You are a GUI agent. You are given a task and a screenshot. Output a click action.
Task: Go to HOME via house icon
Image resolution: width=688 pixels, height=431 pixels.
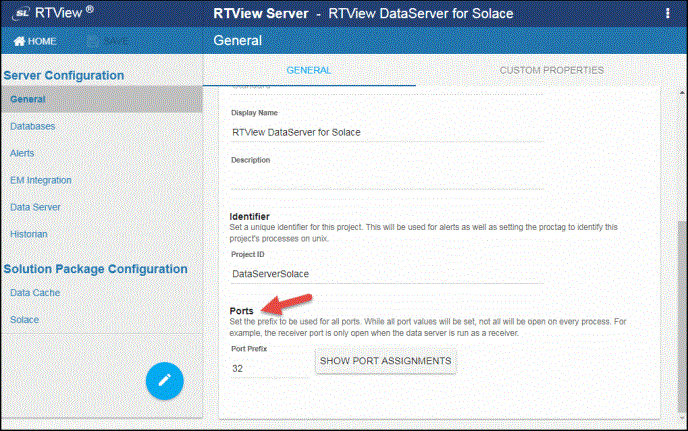coord(18,41)
